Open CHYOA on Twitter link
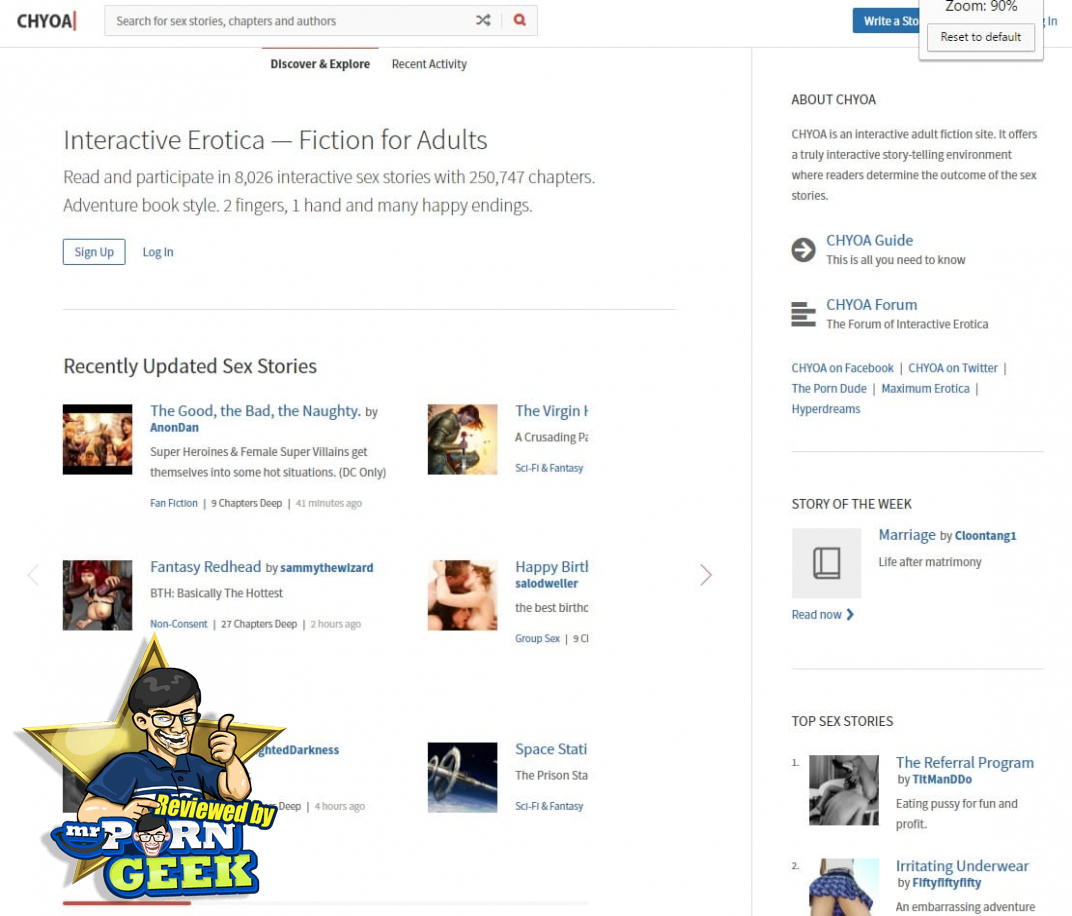 tap(952, 368)
